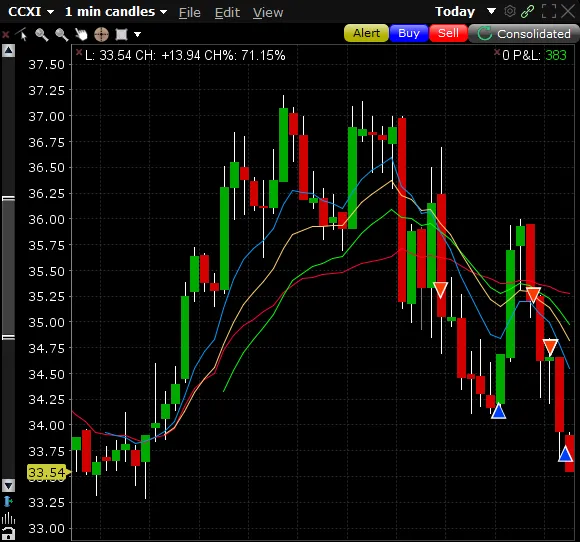
Task: Open chart settings gear icon
Action: tap(510, 11)
